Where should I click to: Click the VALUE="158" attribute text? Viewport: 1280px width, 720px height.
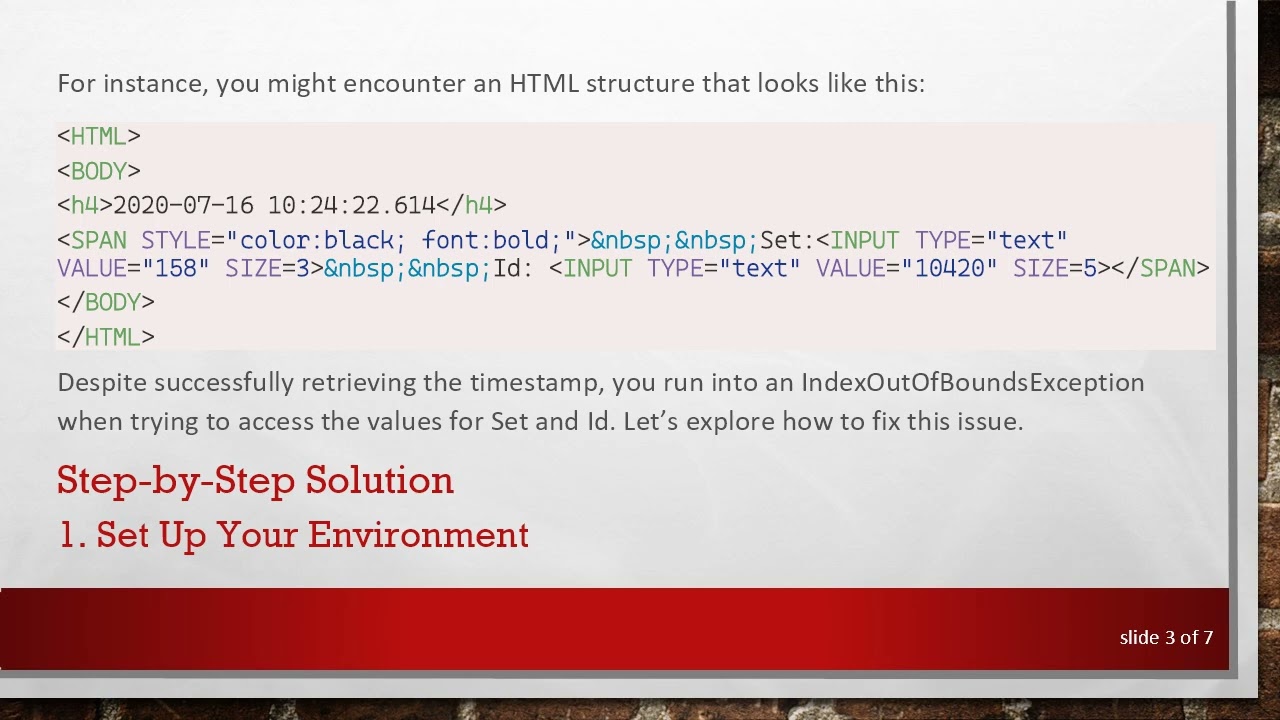pyautogui.click(x=133, y=268)
